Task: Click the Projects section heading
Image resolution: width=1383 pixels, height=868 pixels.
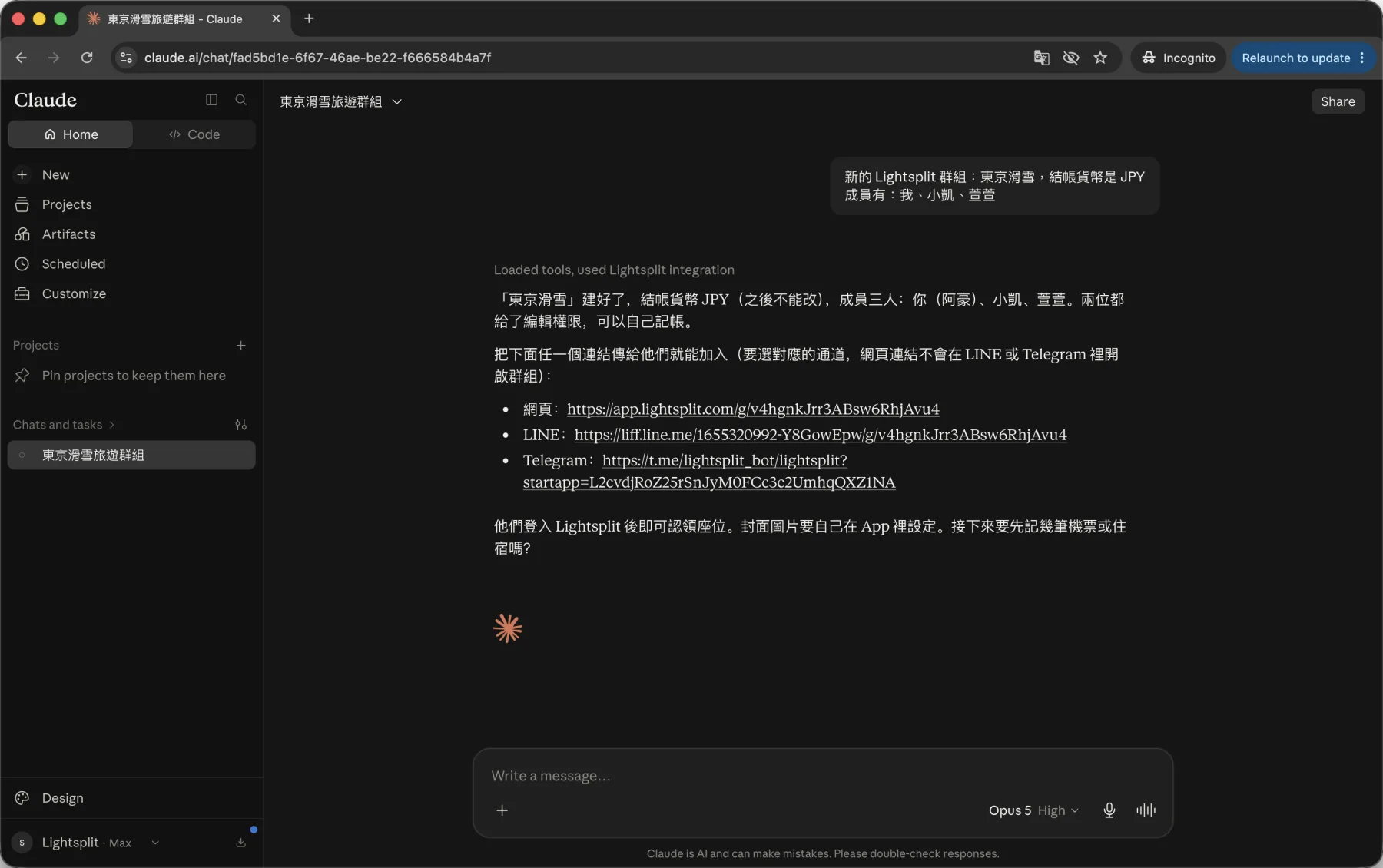Action: coord(36,345)
